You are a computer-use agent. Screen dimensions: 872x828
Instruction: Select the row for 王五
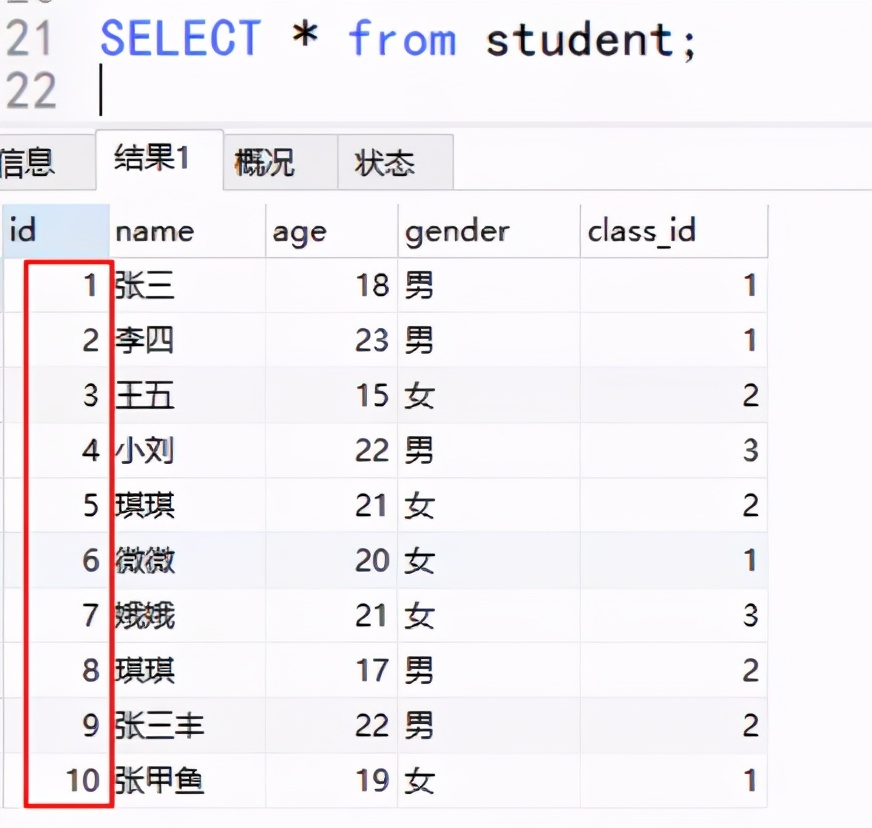click(x=385, y=395)
